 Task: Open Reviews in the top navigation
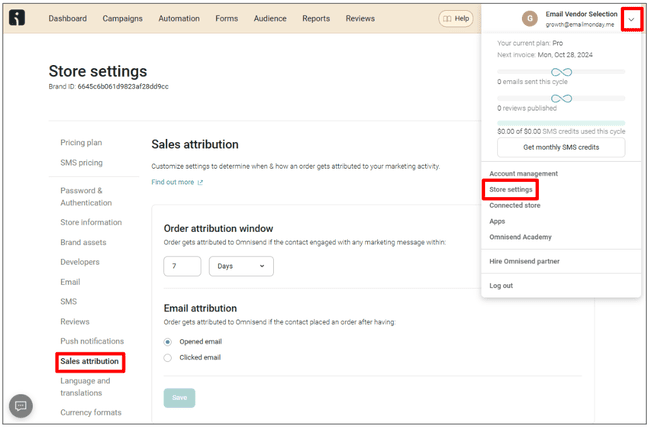click(360, 19)
